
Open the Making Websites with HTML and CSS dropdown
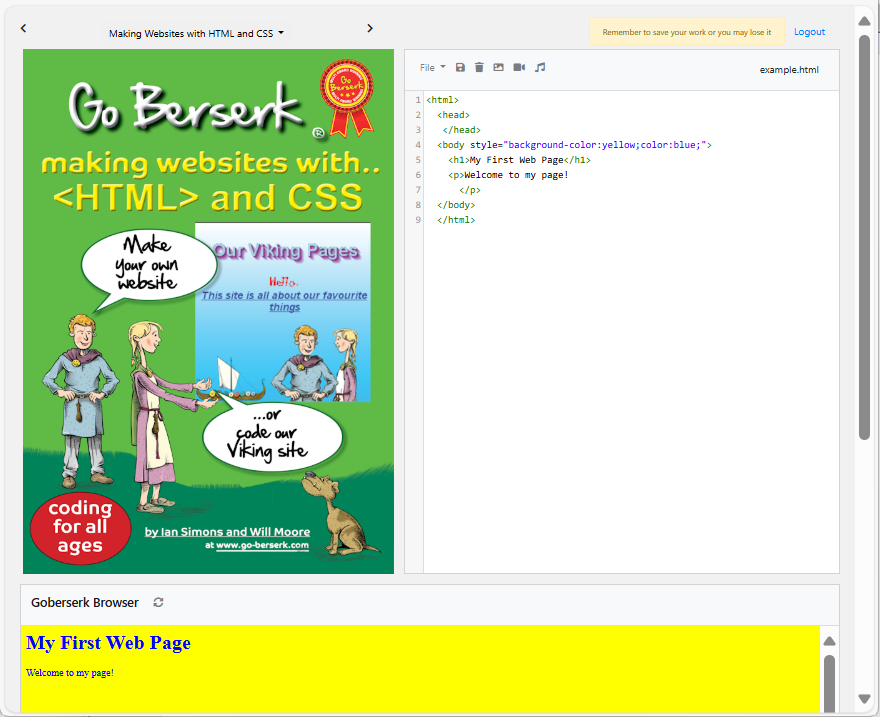tap(196, 34)
